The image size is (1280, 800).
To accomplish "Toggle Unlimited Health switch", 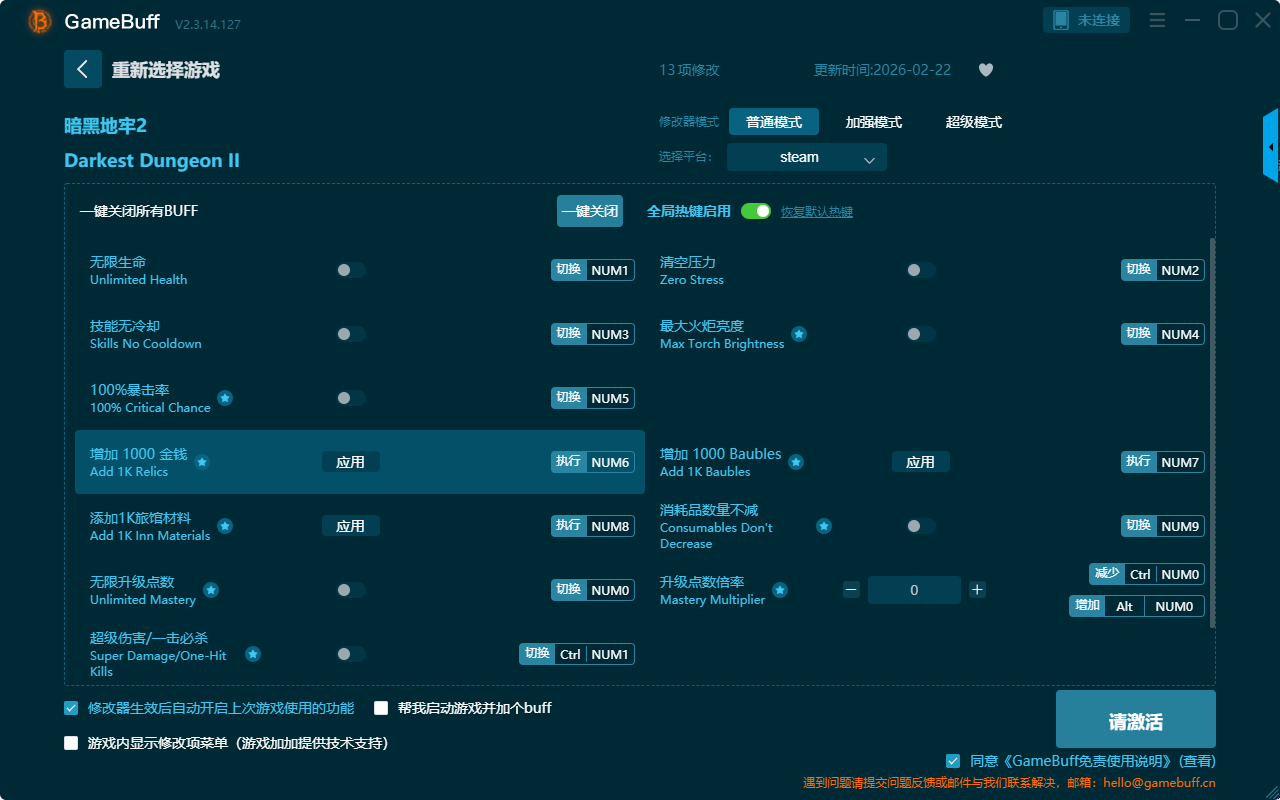I will 351,270.
